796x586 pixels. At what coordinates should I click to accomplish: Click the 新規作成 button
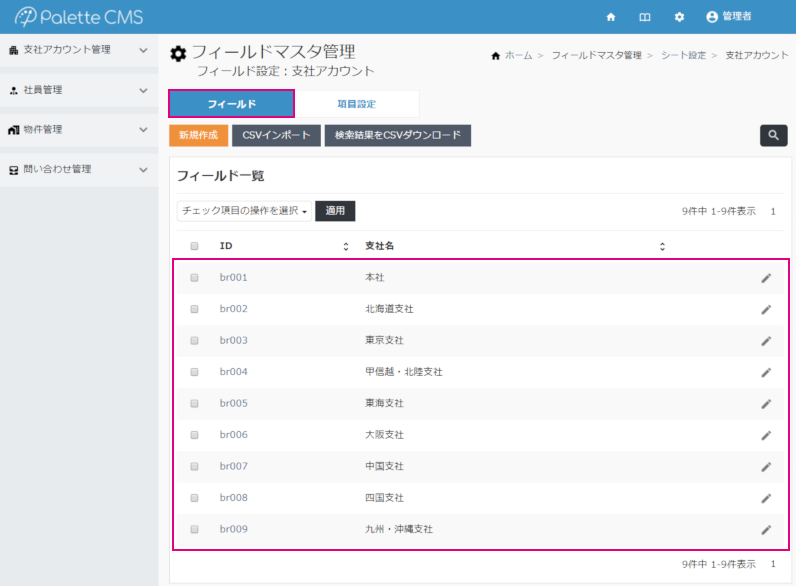pos(199,135)
